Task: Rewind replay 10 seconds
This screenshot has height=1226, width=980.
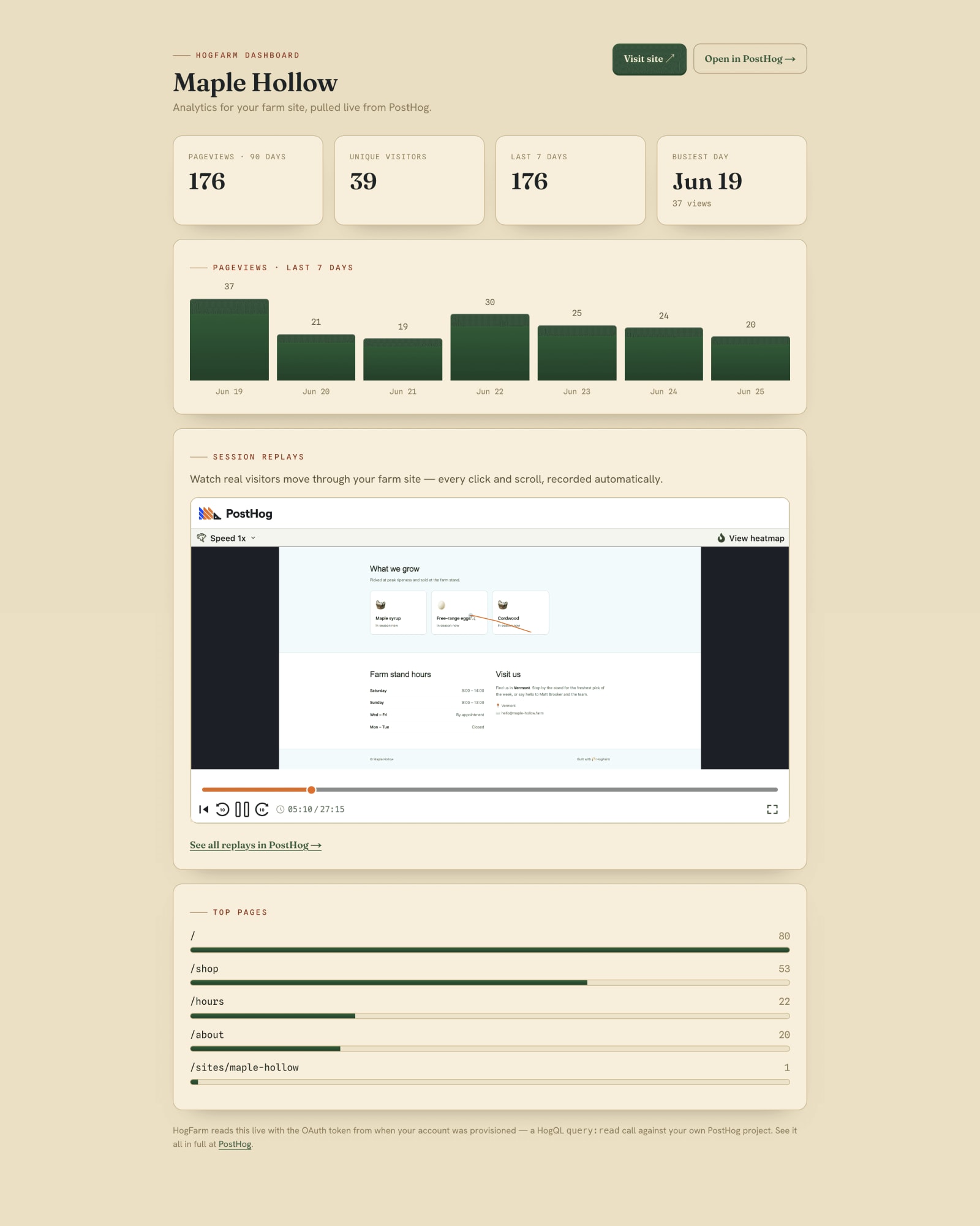Action: 223,809
